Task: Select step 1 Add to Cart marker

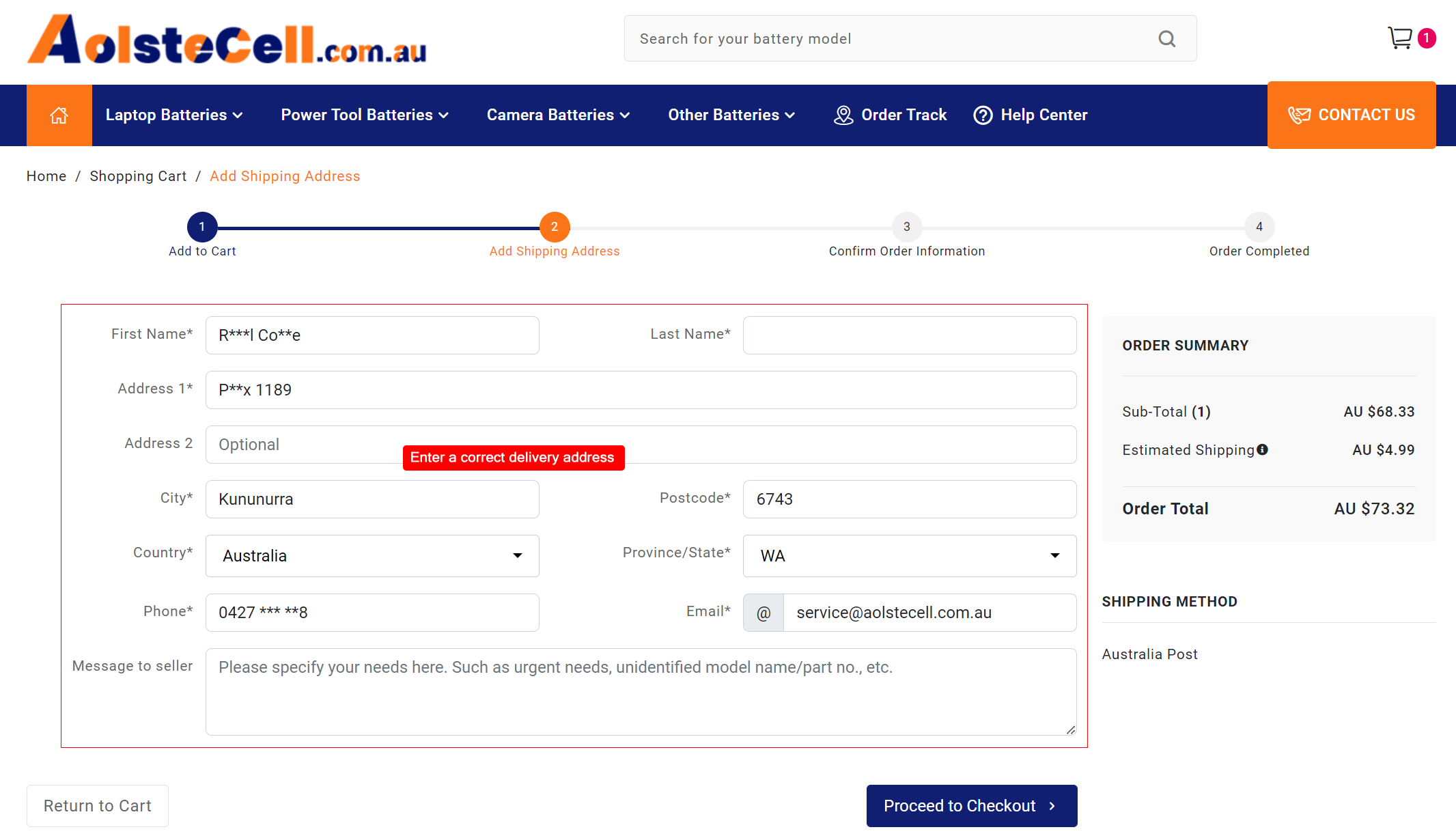Action: 202,227
